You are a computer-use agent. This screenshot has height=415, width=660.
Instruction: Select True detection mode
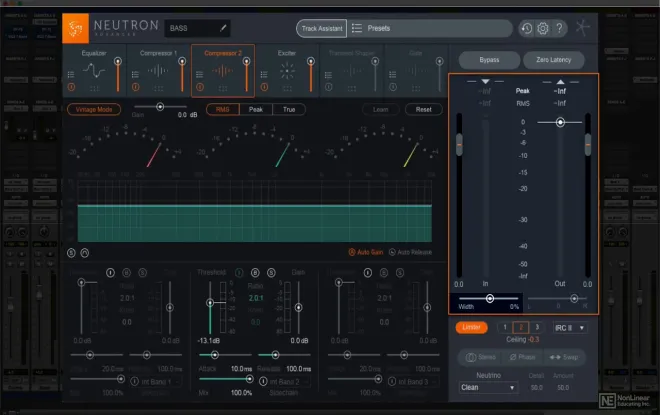[289, 109]
